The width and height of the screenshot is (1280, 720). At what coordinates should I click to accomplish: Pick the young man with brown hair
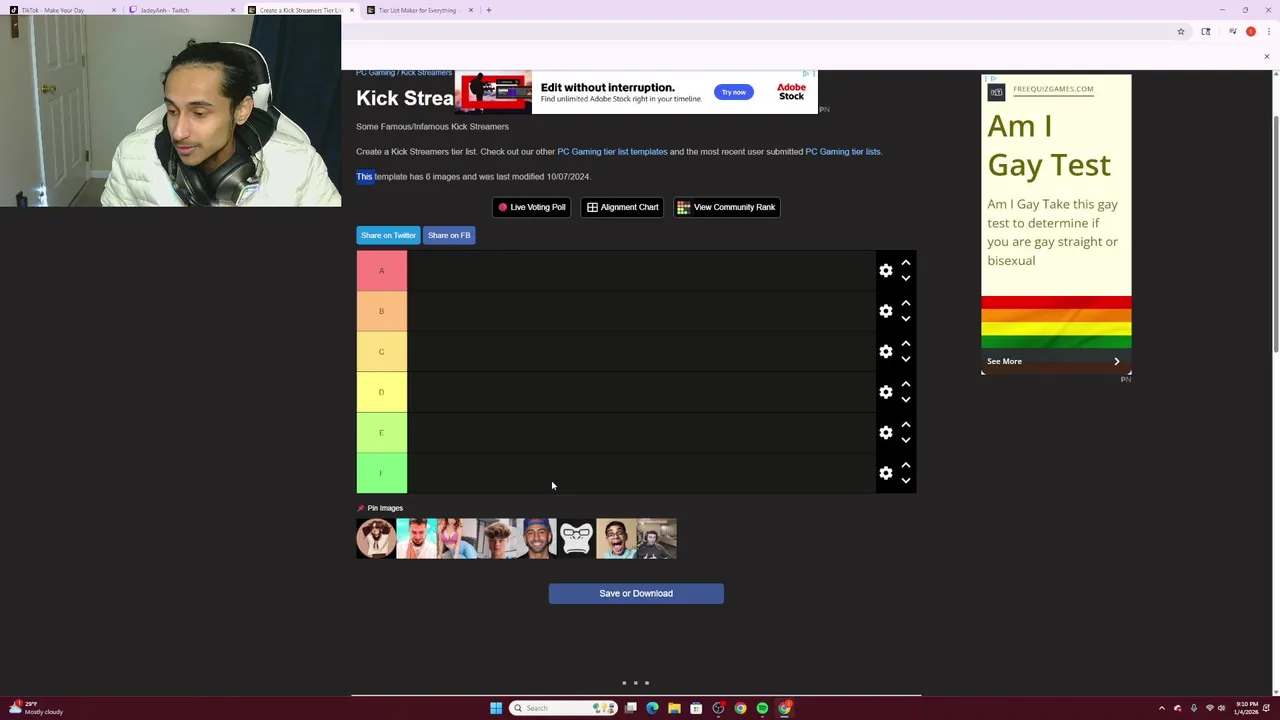click(496, 538)
